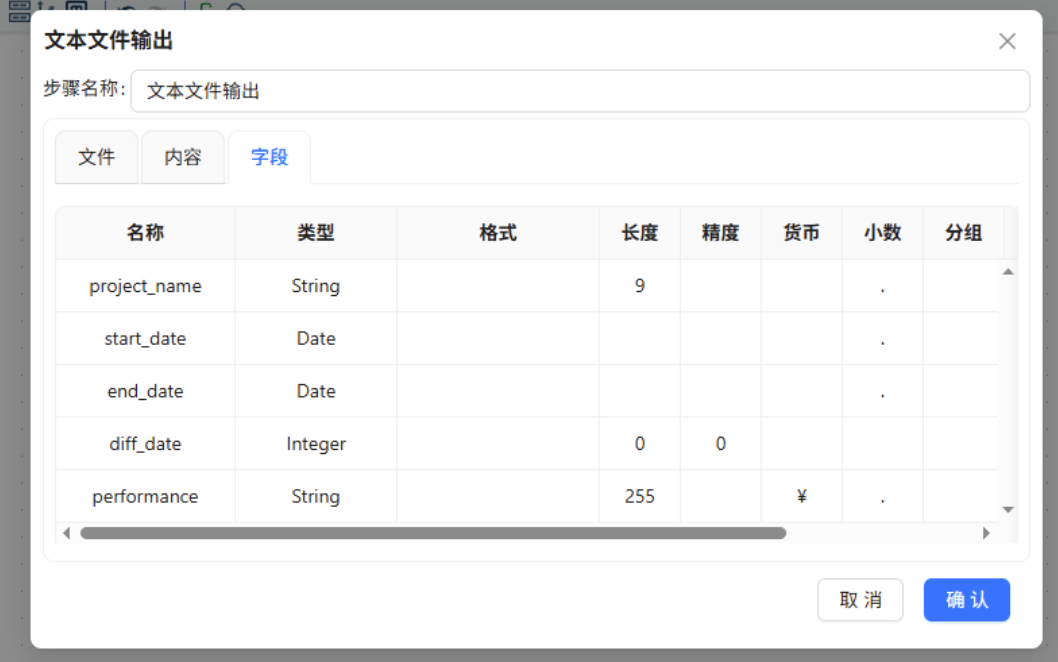
Task: Select the project_name name cell
Action: [x=145, y=285]
